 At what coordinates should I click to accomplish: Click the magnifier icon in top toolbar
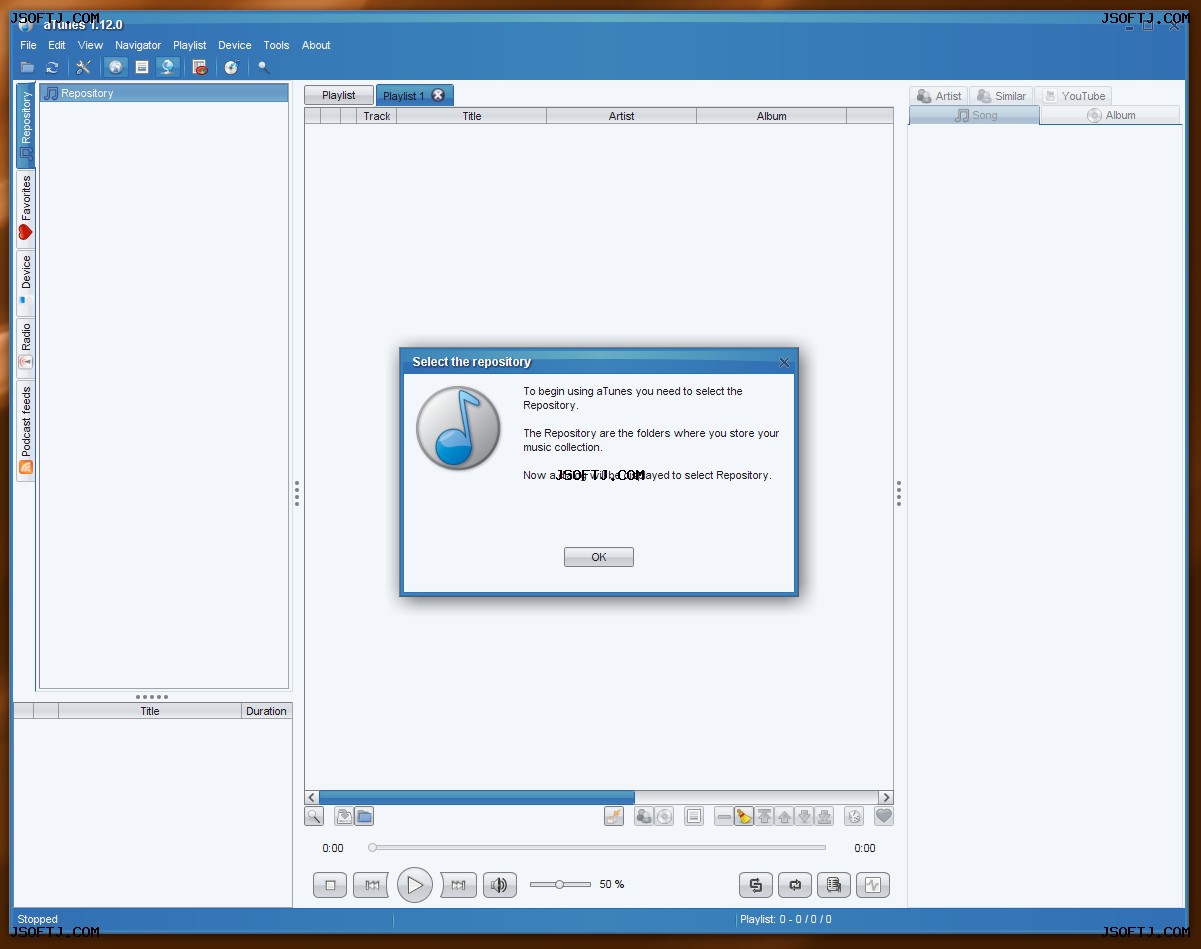pos(264,68)
